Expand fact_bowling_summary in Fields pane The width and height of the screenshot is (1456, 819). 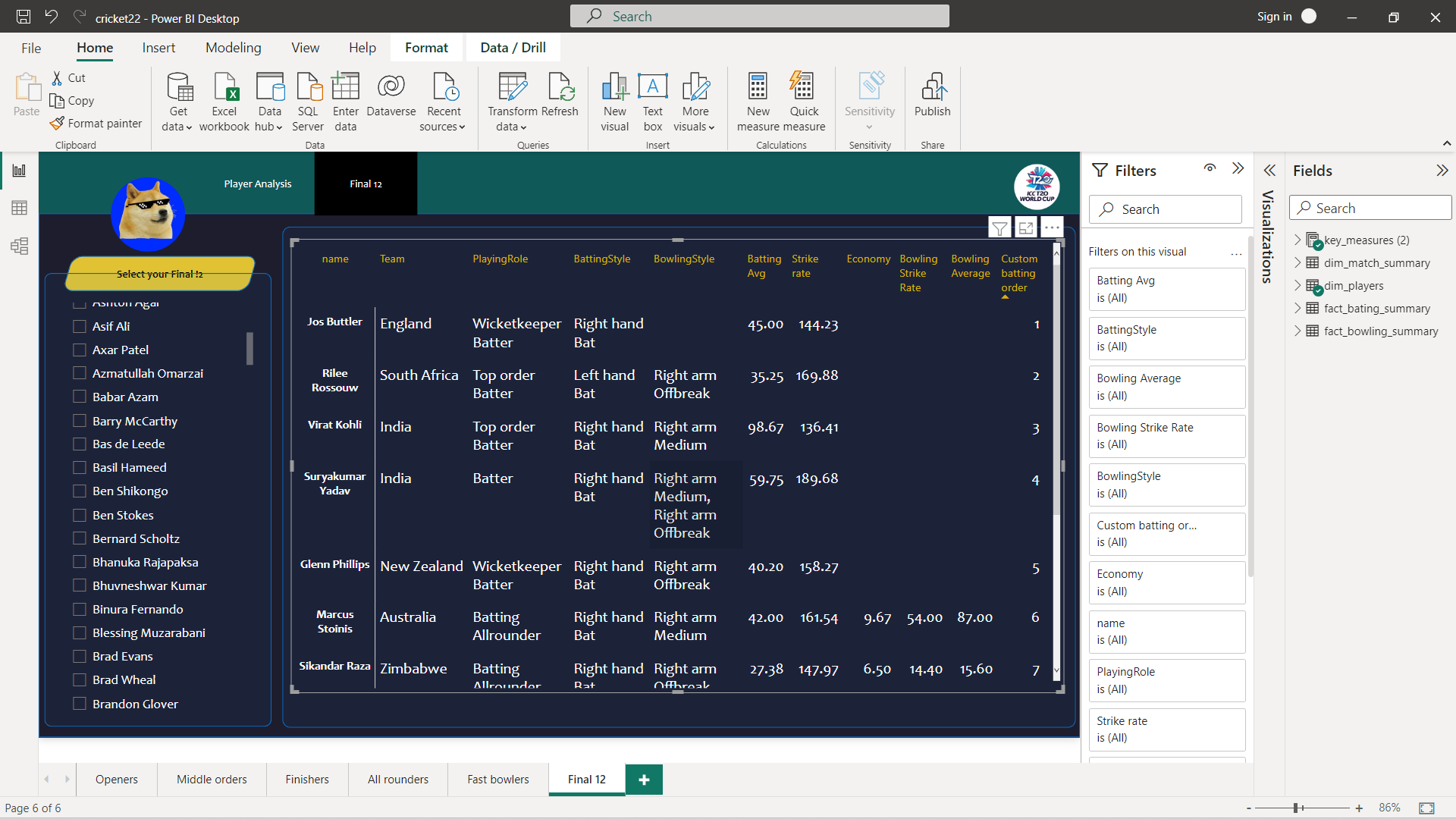click(x=1298, y=331)
